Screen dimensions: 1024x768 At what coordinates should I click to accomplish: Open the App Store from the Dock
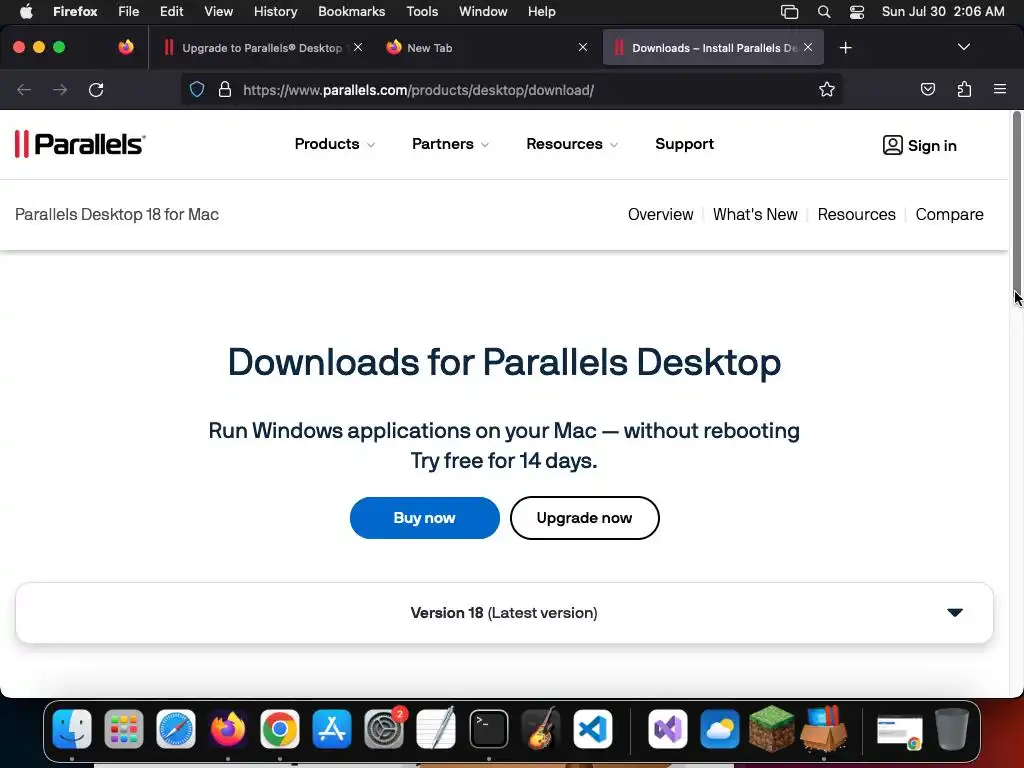[x=332, y=729]
